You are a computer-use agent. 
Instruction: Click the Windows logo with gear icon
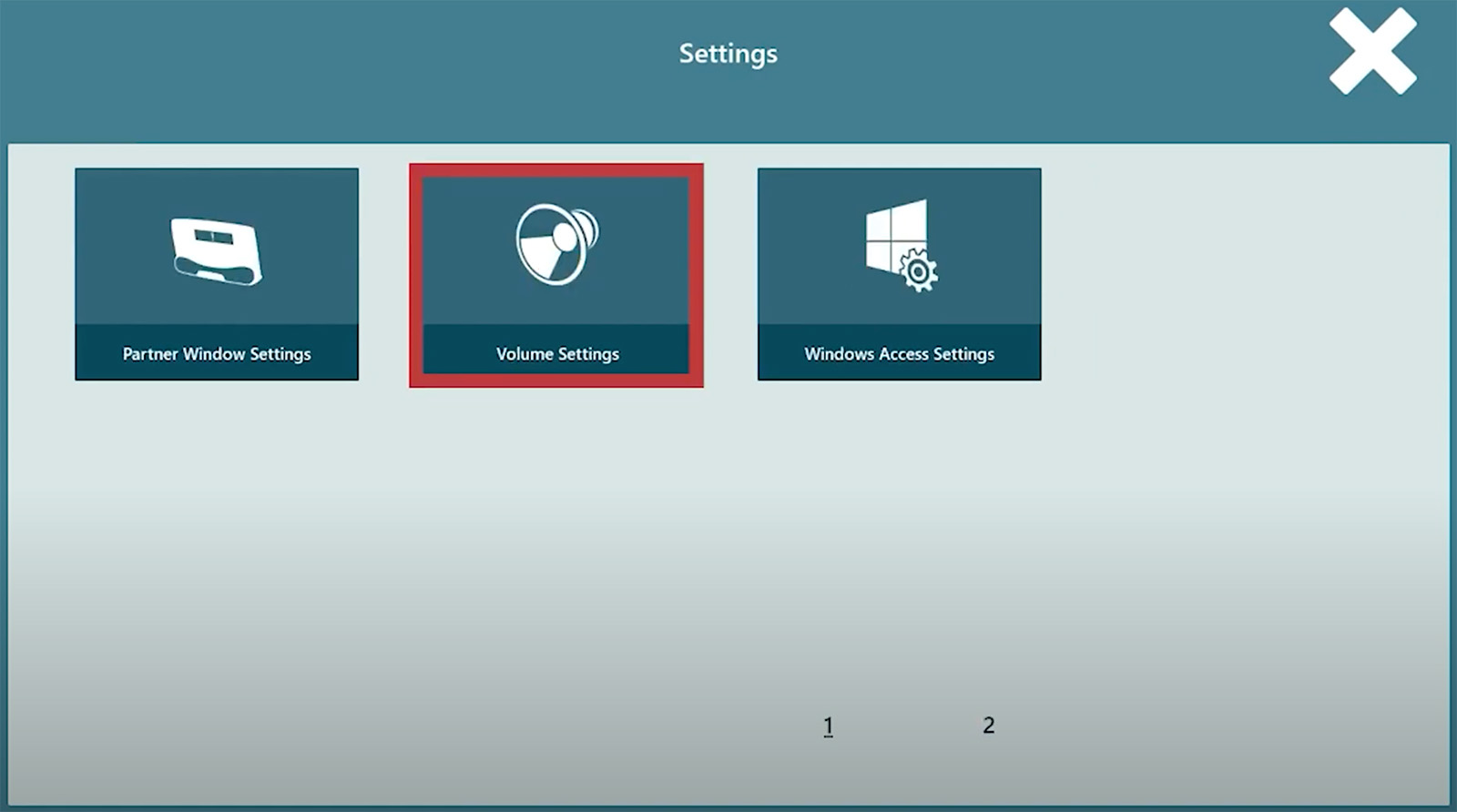click(x=900, y=246)
